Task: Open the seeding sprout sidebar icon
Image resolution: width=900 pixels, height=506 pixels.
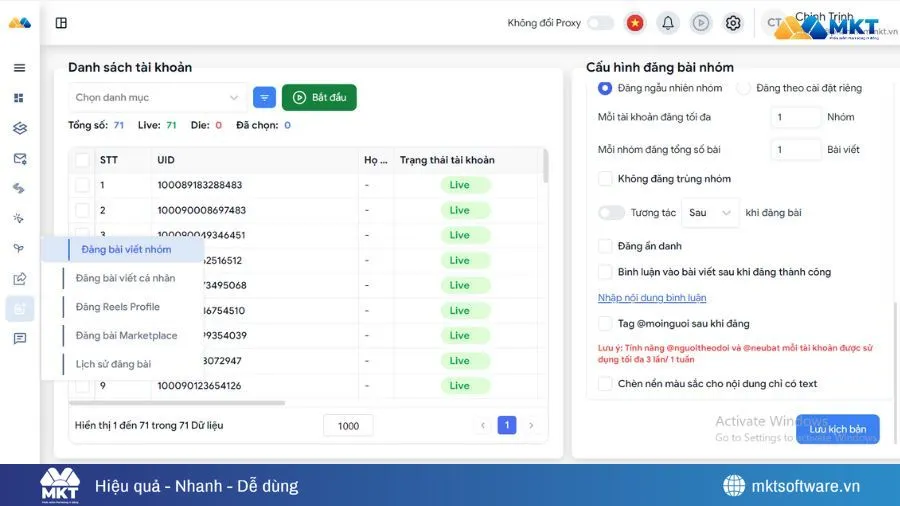Action: pos(19,248)
